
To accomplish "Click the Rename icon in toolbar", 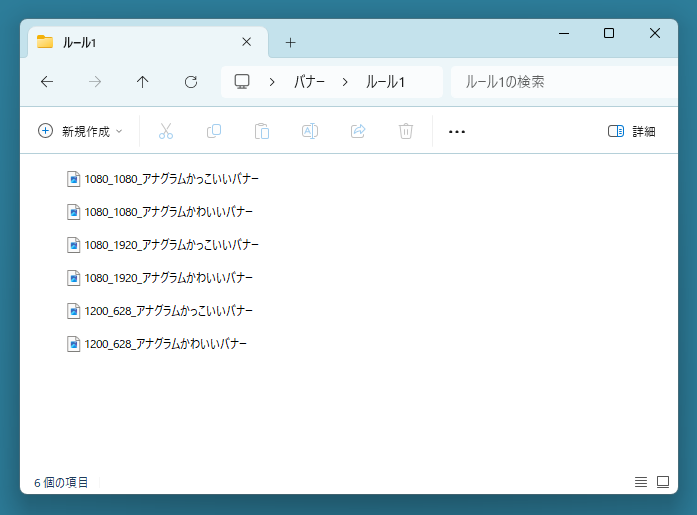I will [x=310, y=131].
